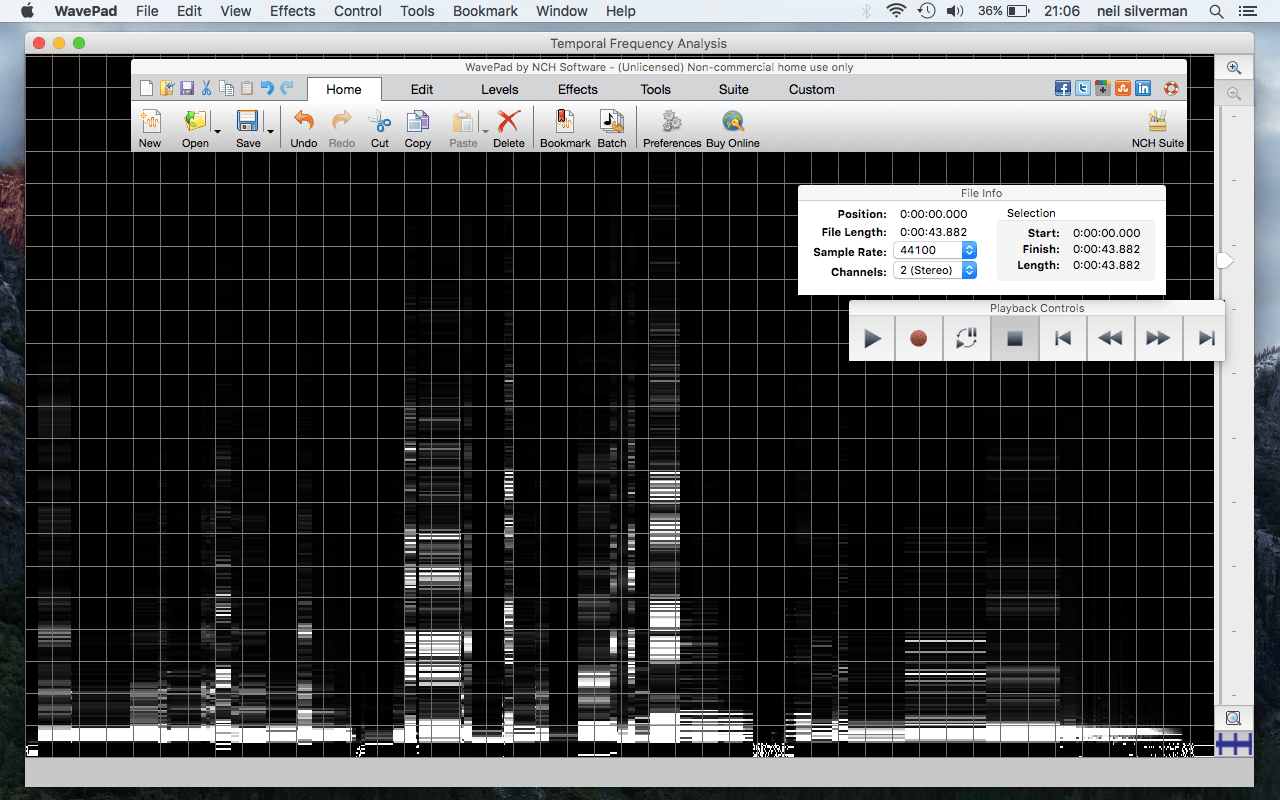Open the Channels Stereo dropdown

[x=969, y=271]
